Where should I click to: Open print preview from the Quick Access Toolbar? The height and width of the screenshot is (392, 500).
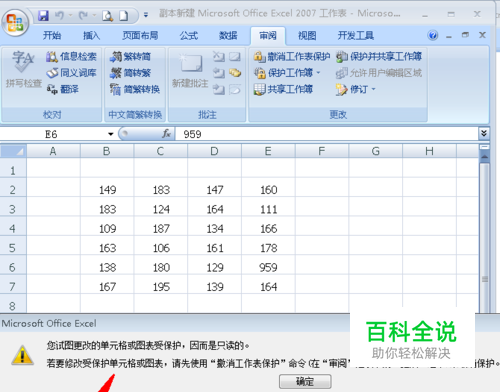click(107, 16)
